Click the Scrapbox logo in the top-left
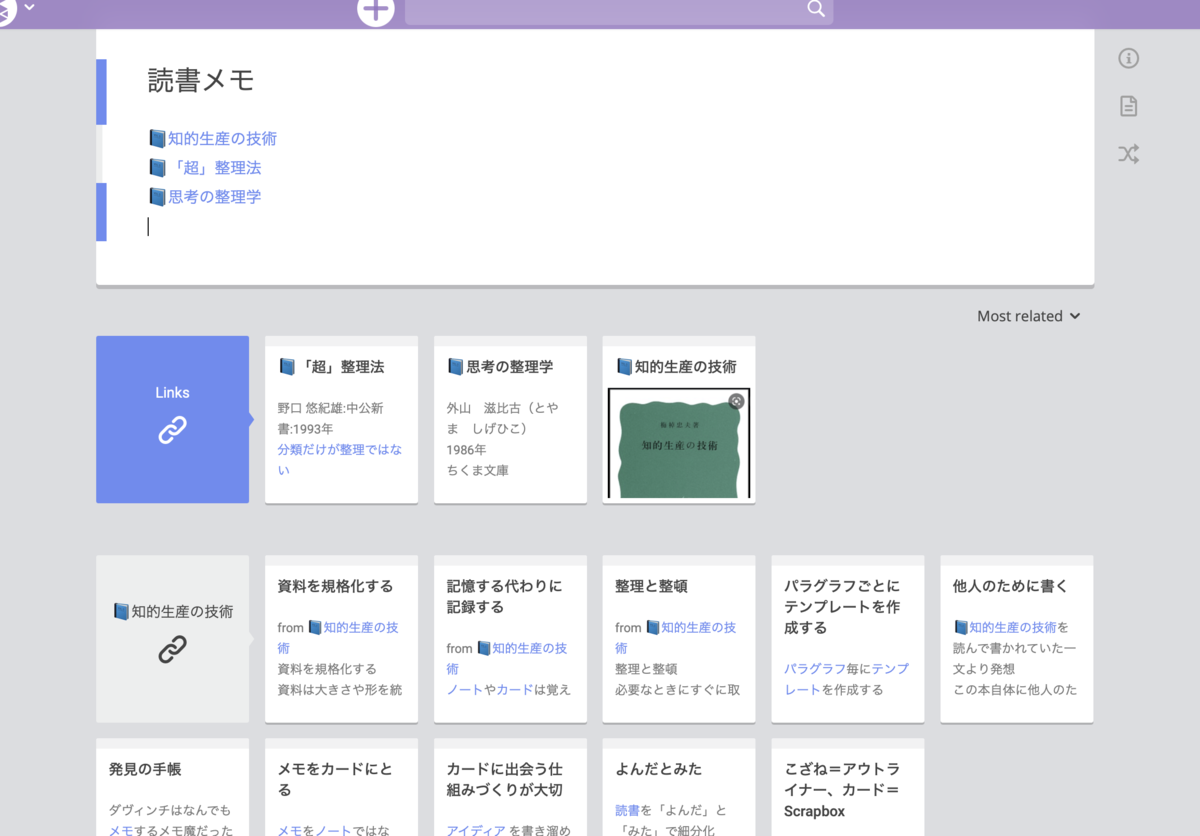The height and width of the screenshot is (836, 1200). click(x=8, y=10)
